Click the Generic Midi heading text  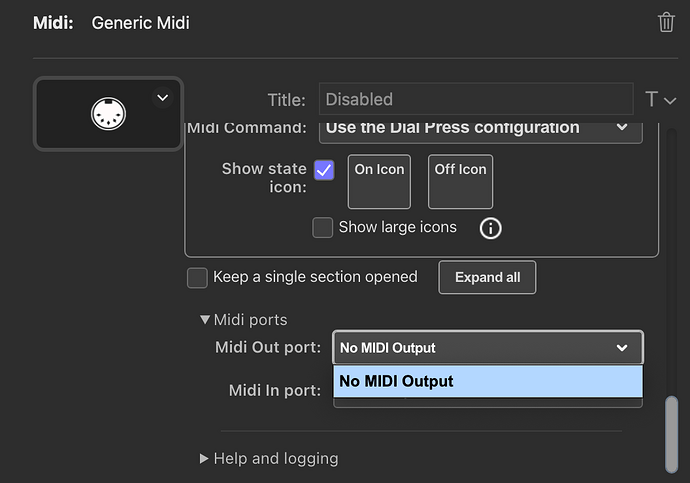[140, 22]
